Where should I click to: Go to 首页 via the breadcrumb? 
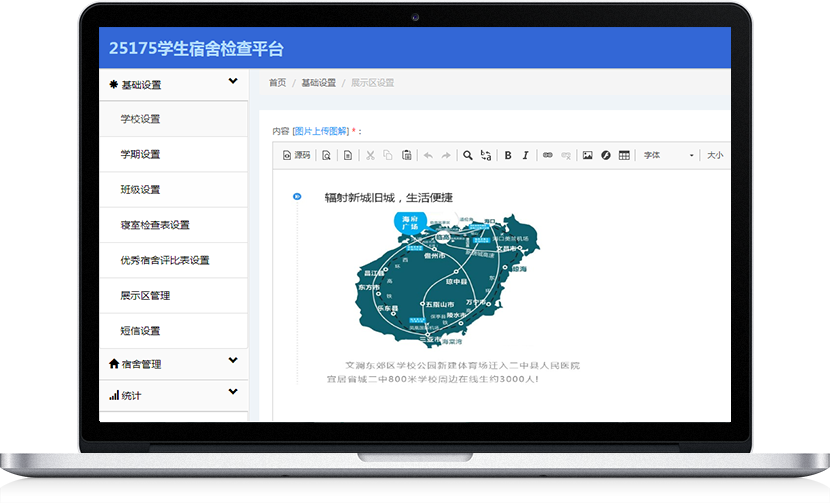point(277,83)
